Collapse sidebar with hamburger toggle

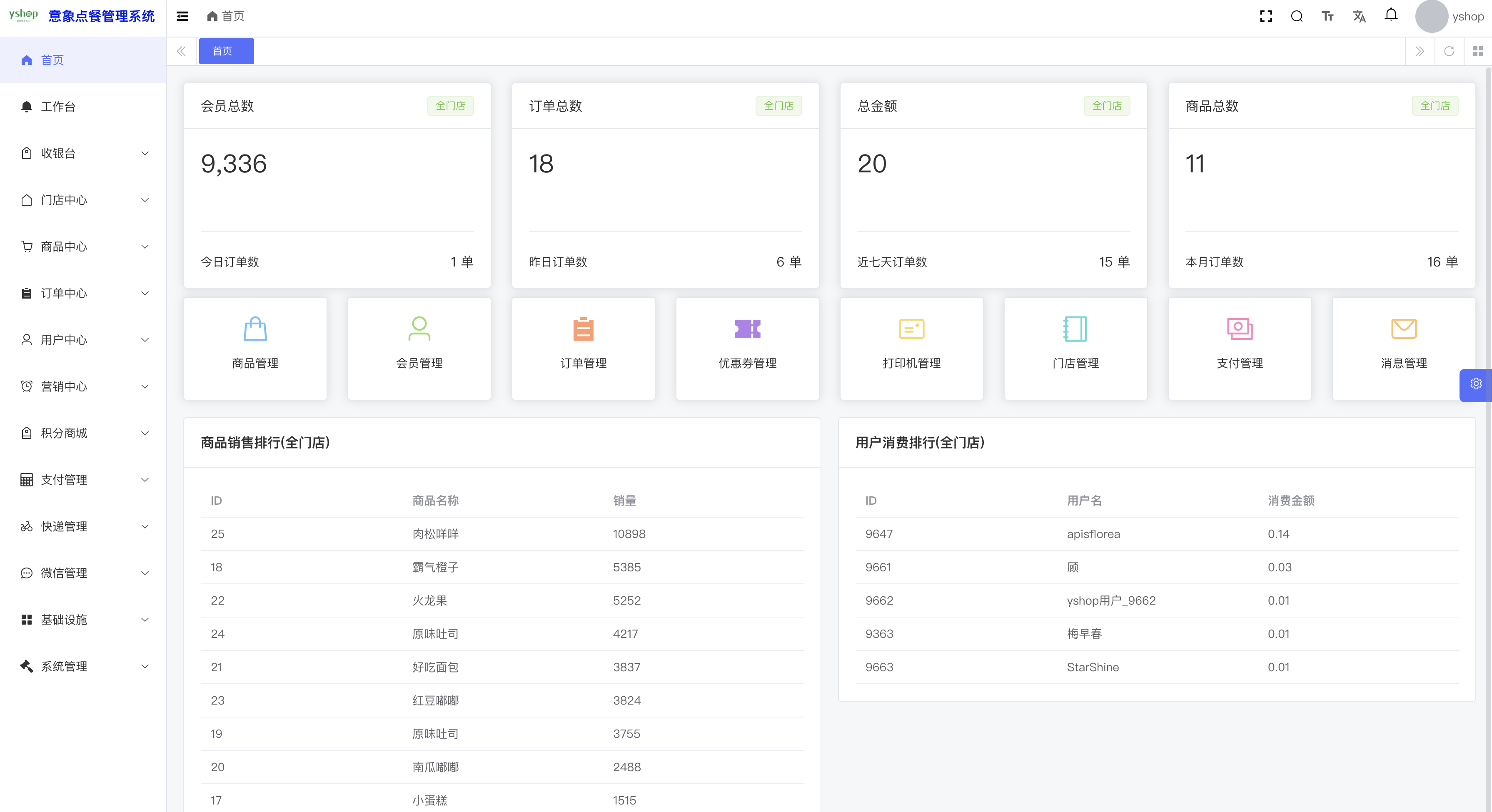click(x=182, y=16)
